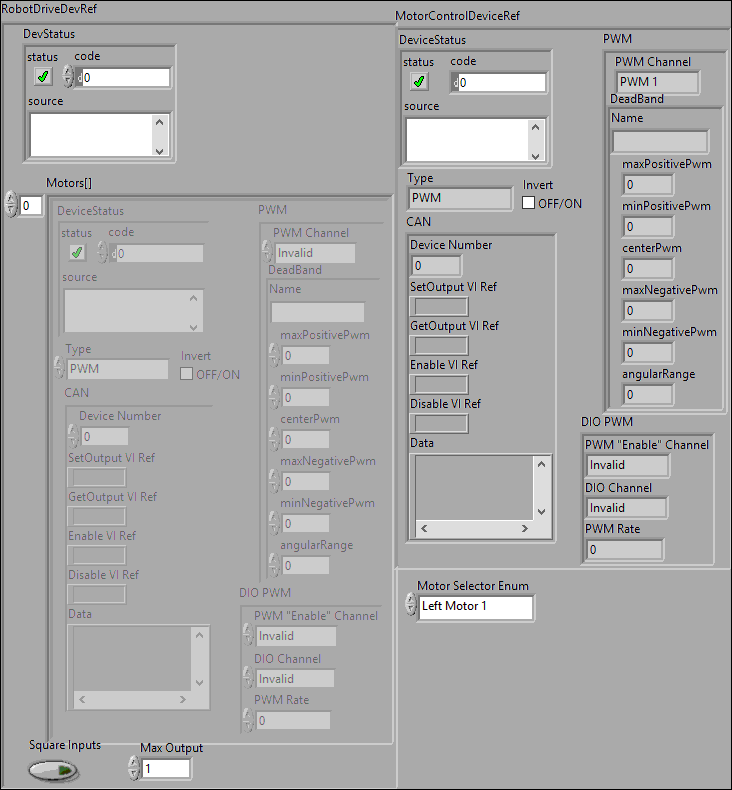This screenshot has width=732, height=790.
Task: Toggle the greyed status checkmark in Motors DeviceStatus
Action: pos(77,252)
